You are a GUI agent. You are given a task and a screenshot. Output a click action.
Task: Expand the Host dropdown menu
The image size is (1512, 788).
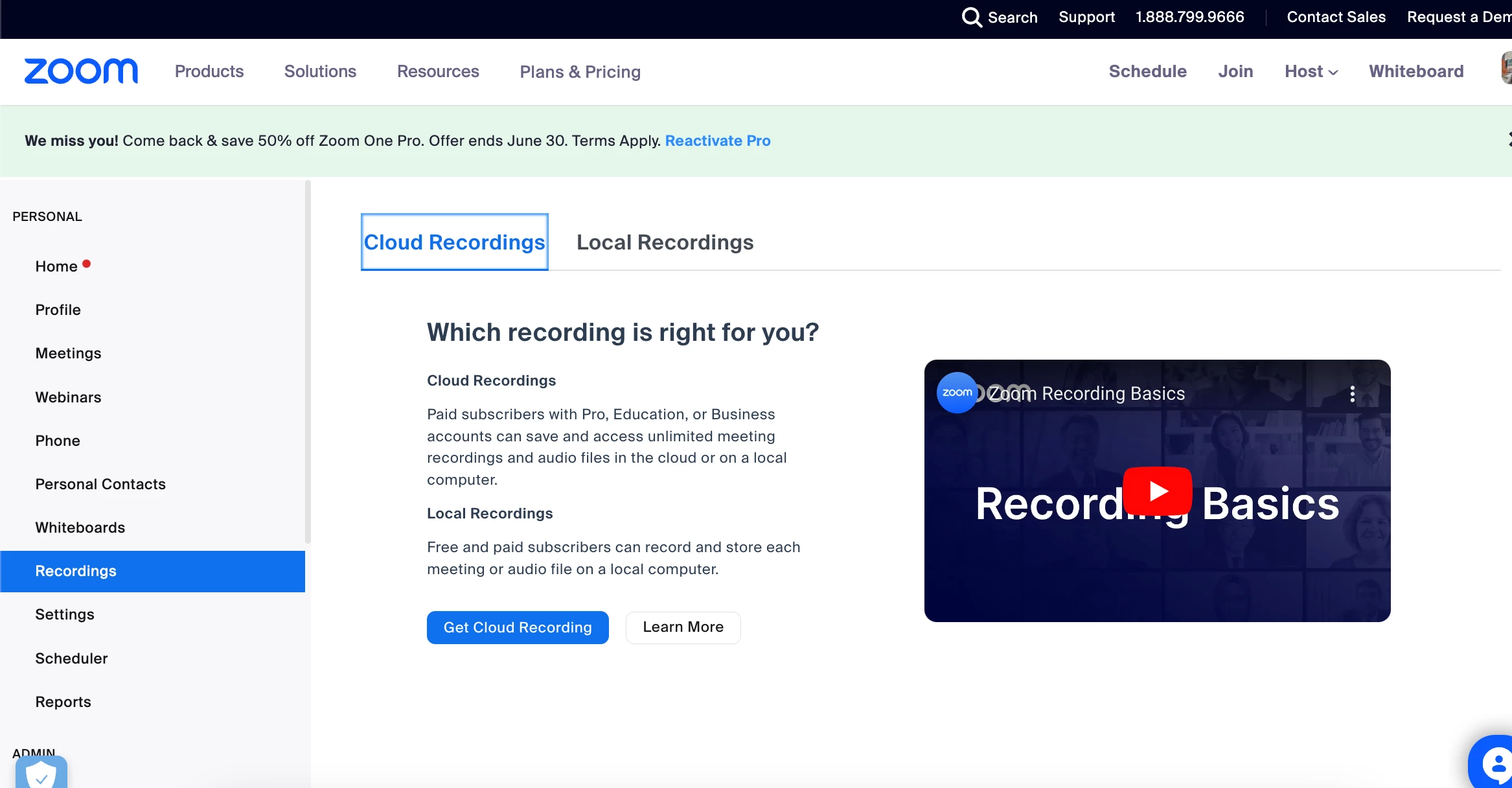click(1311, 71)
